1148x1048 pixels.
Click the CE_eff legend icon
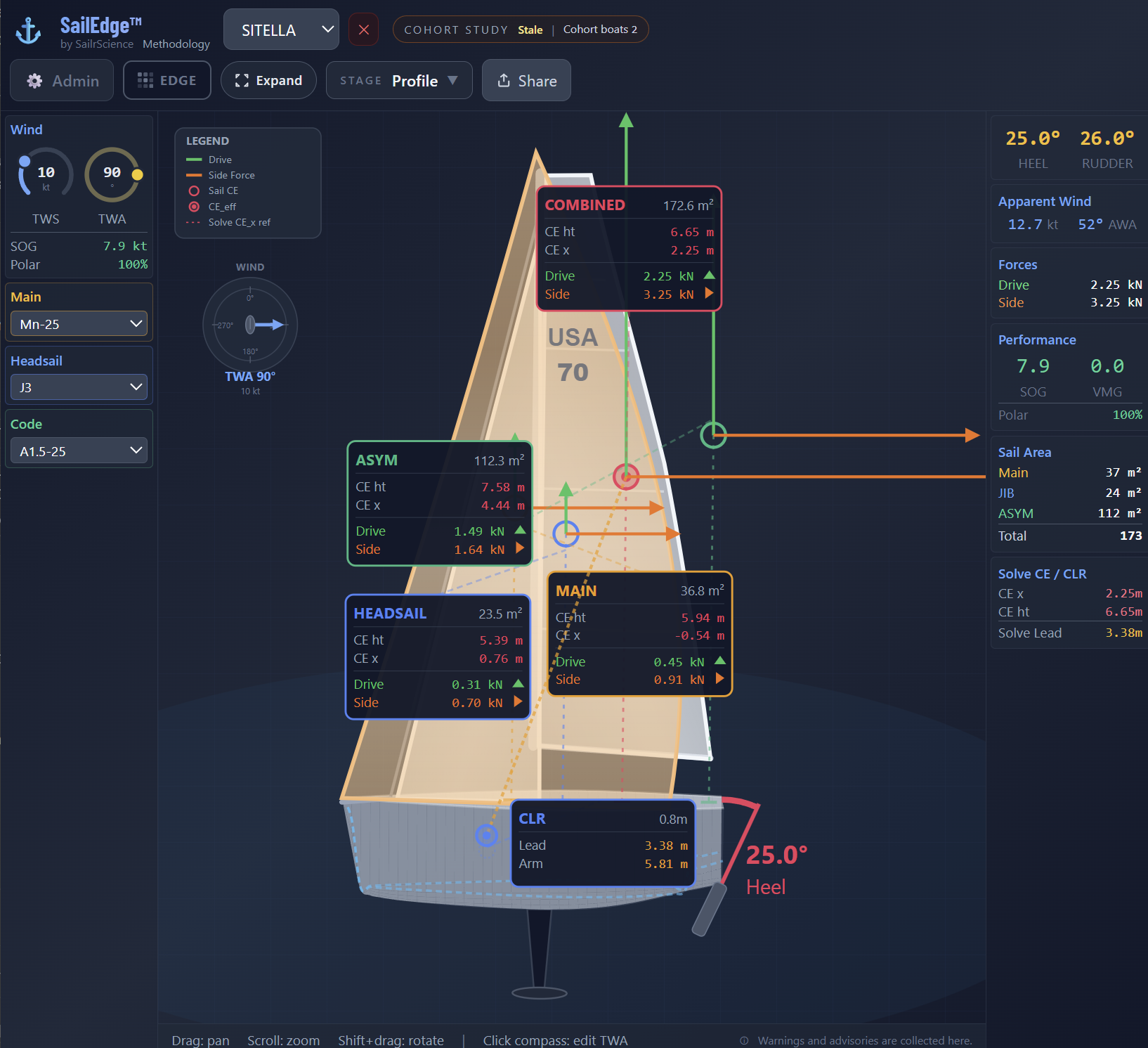coord(194,207)
